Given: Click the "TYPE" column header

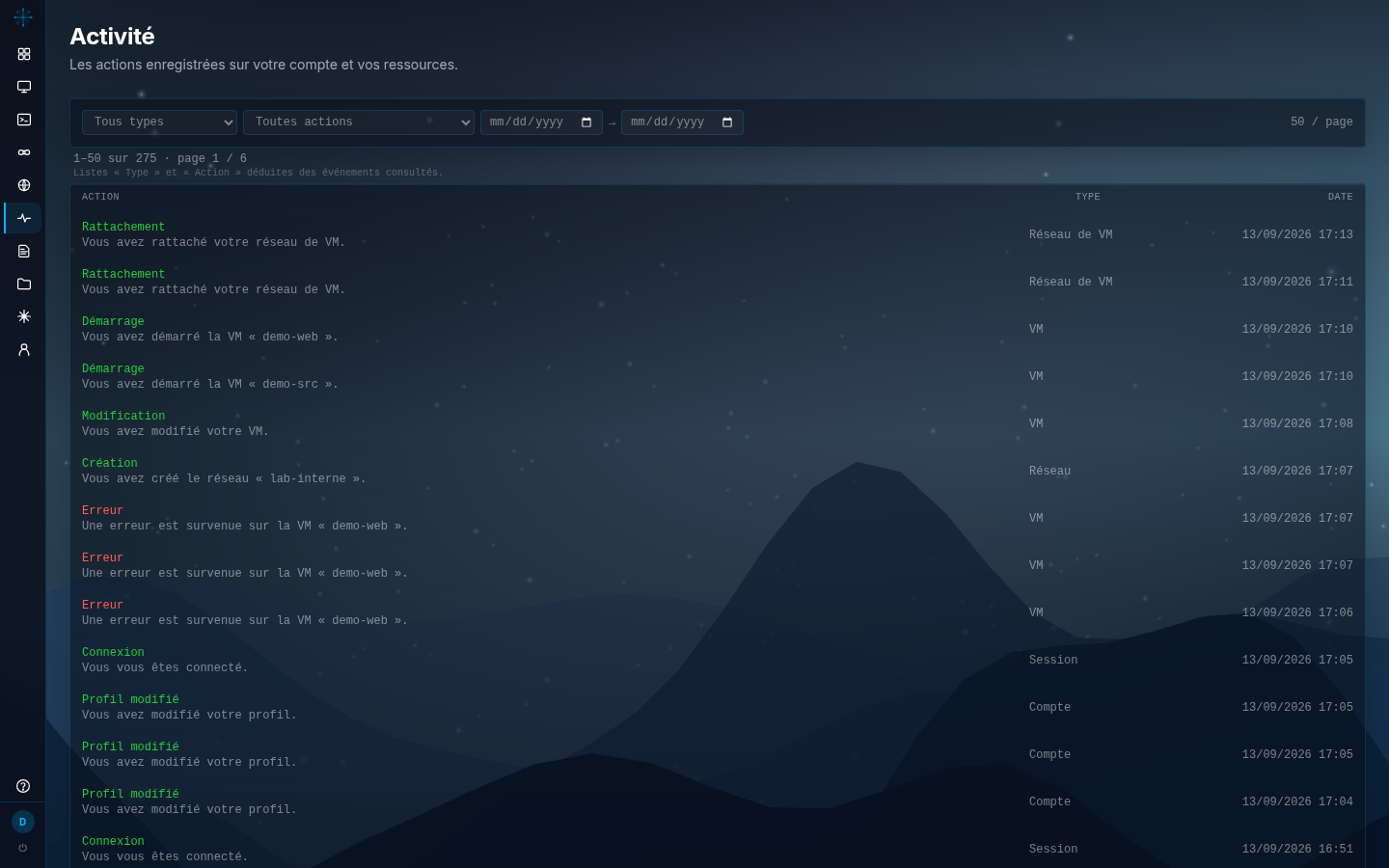Looking at the screenshot, I should [x=1088, y=197].
